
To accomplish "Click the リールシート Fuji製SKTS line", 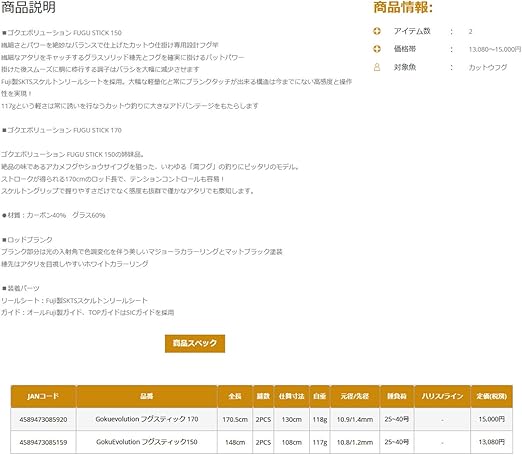I will (74, 301).
